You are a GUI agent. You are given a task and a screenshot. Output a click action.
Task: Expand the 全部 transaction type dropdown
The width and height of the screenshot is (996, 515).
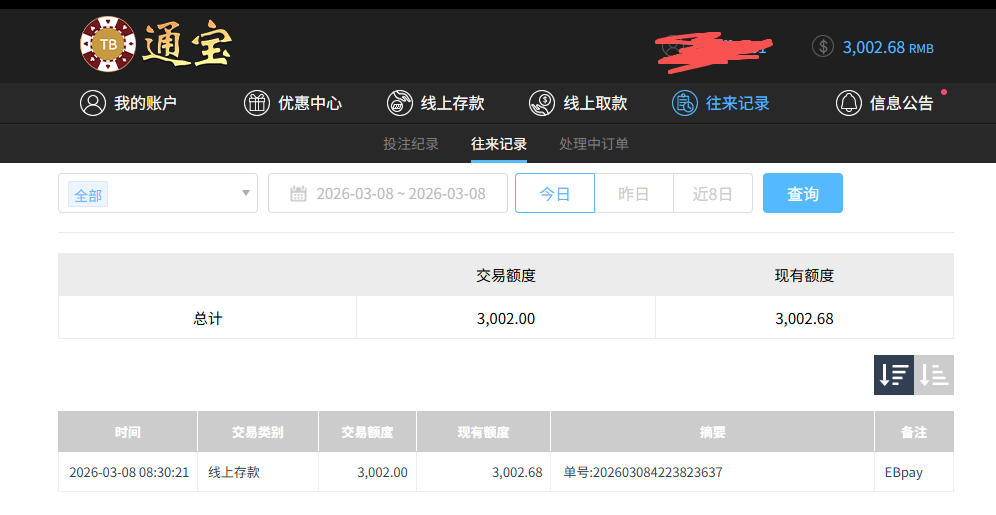246,193
